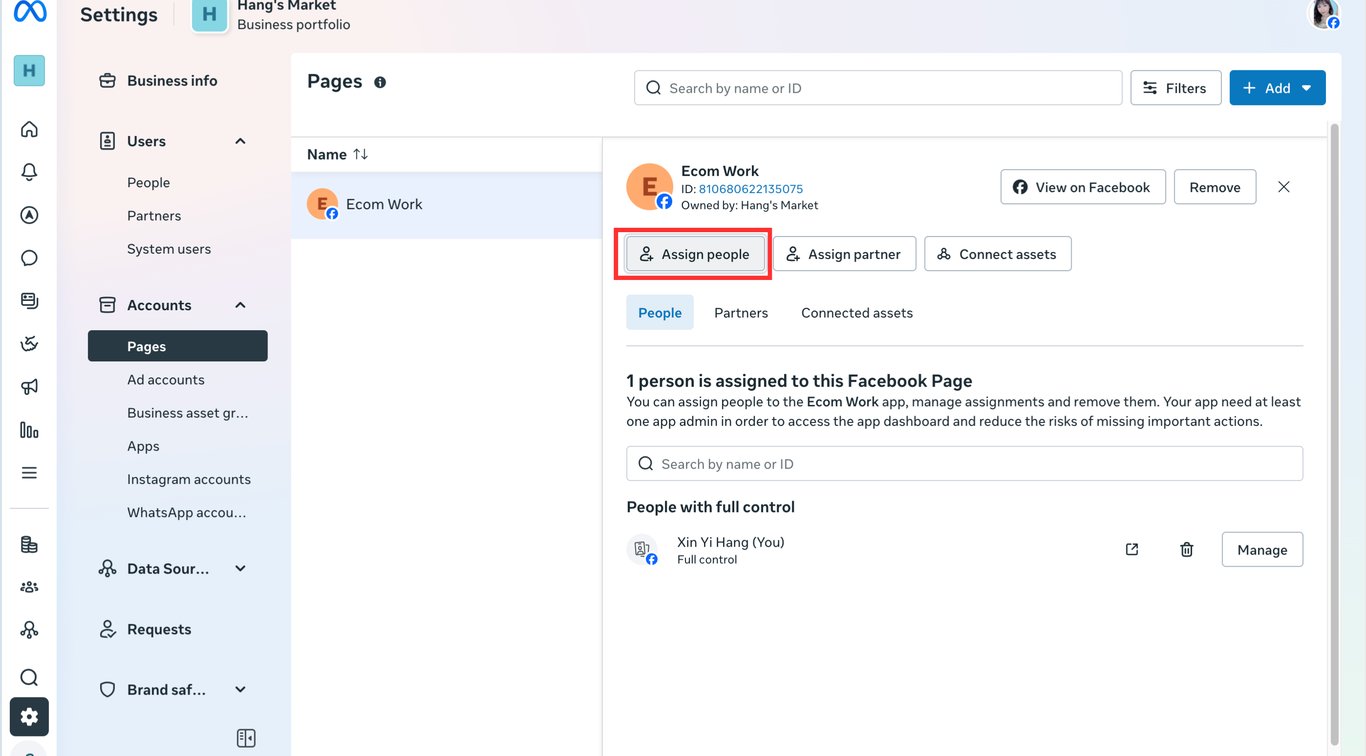
Task: Select Pages under Accounts
Action: tap(178, 346)
